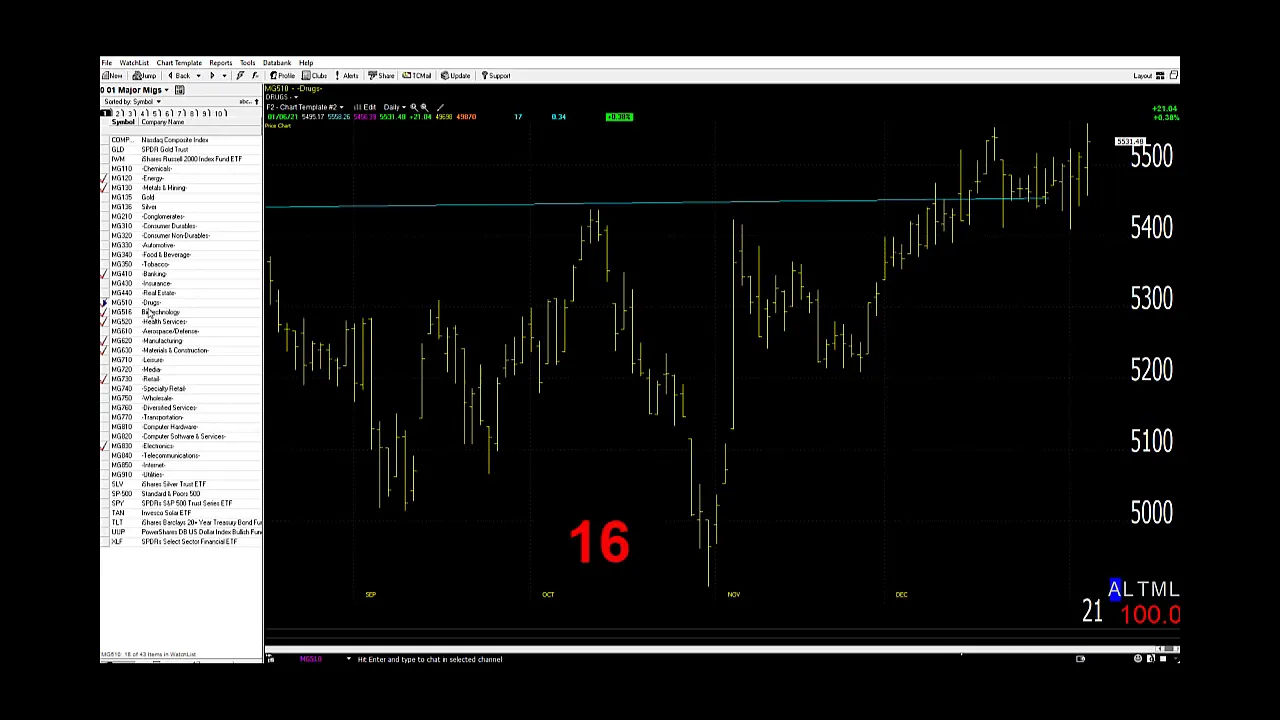Click the Edit chart bars icon
This screenshot has width=1280, height=720.
366,107
